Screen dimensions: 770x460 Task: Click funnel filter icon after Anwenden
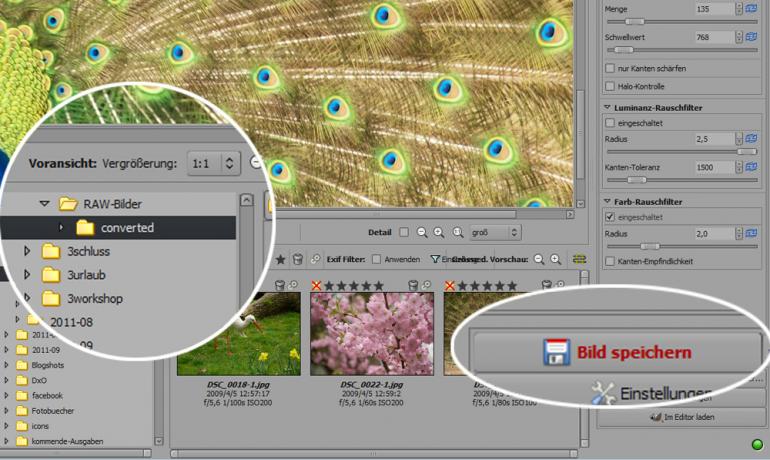click(x=435, y=259)
